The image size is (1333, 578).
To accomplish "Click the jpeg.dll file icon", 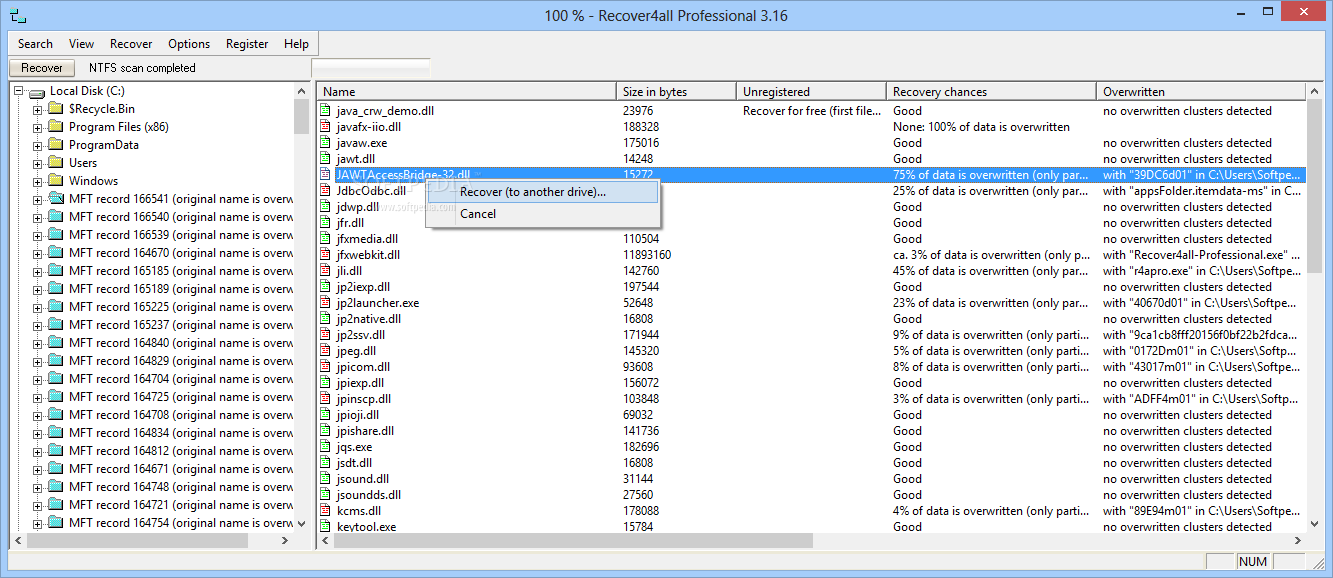I will (325, 351).
